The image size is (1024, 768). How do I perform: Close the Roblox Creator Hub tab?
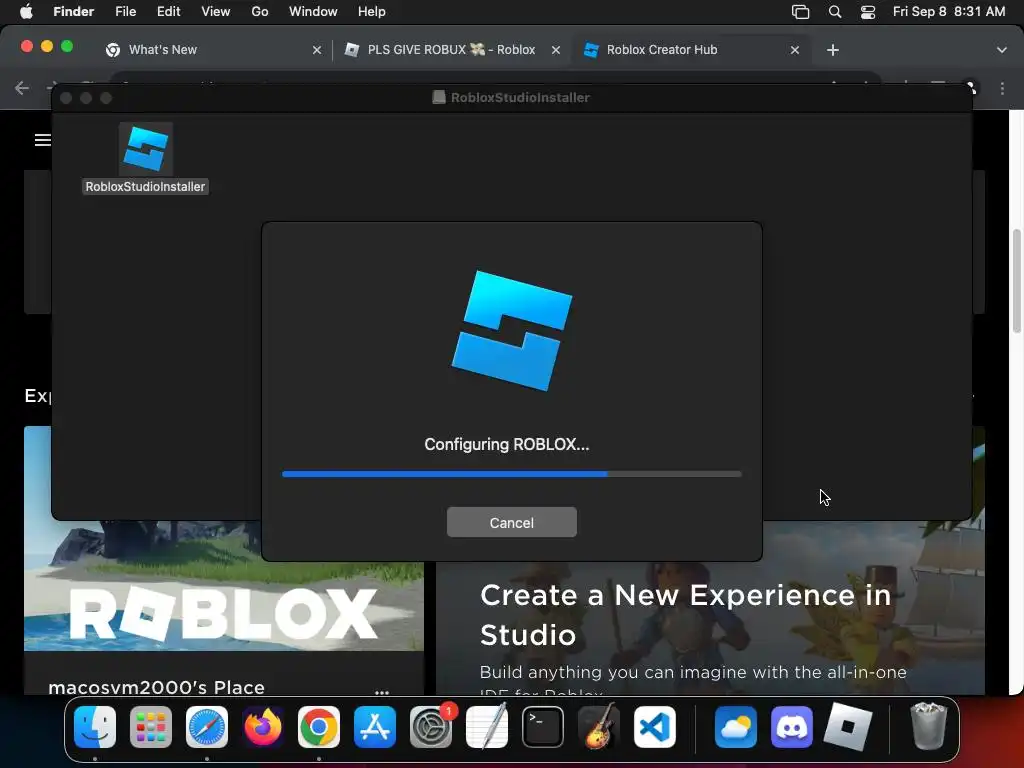(795, 50)
